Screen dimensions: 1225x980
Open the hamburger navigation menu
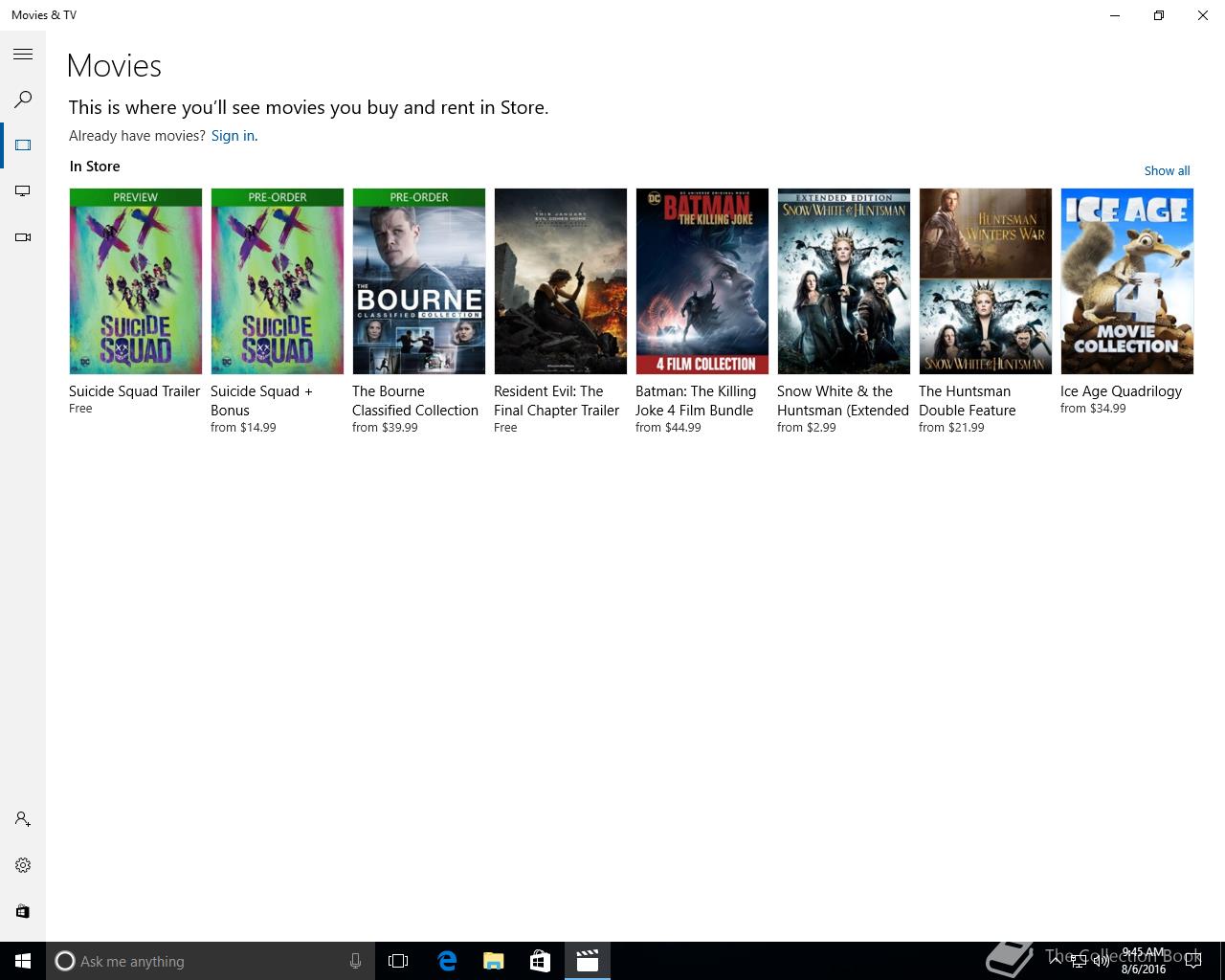pyautogui.click(x=23, y=55)
